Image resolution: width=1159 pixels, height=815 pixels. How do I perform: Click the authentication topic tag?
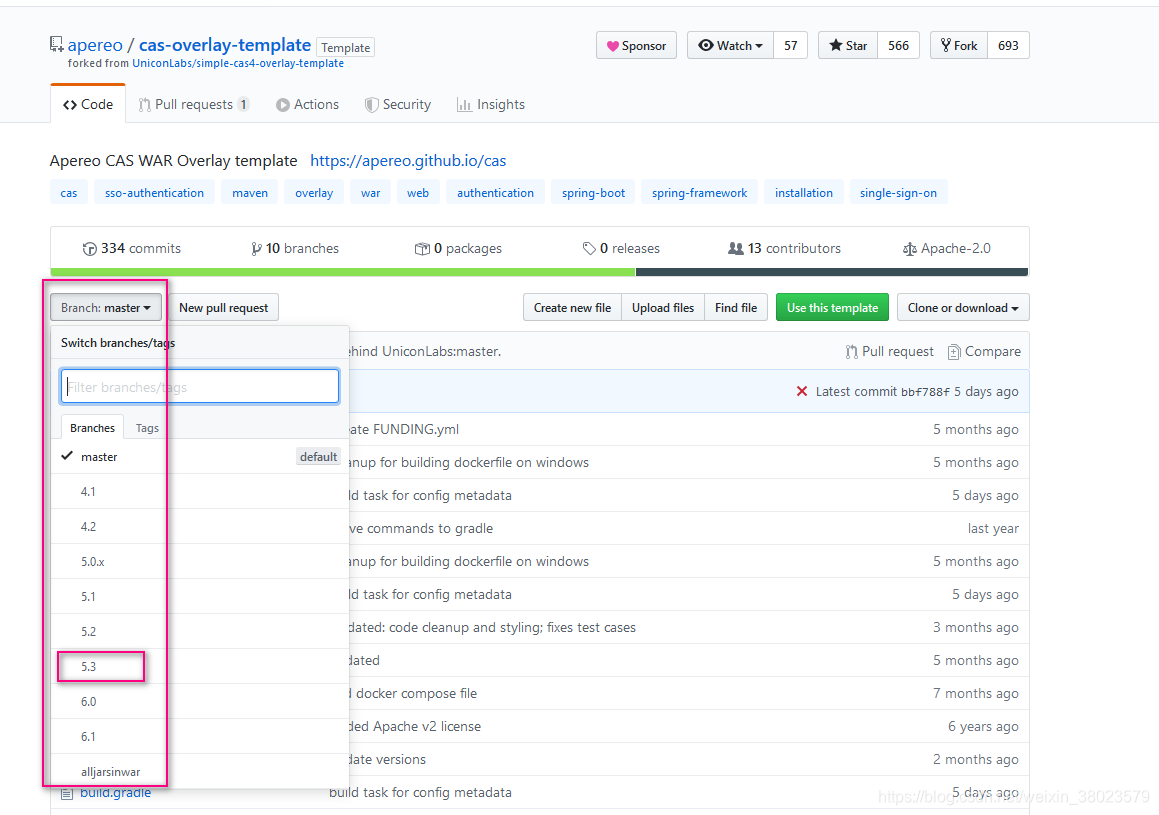pyautogui.click(x=495, y=192)
